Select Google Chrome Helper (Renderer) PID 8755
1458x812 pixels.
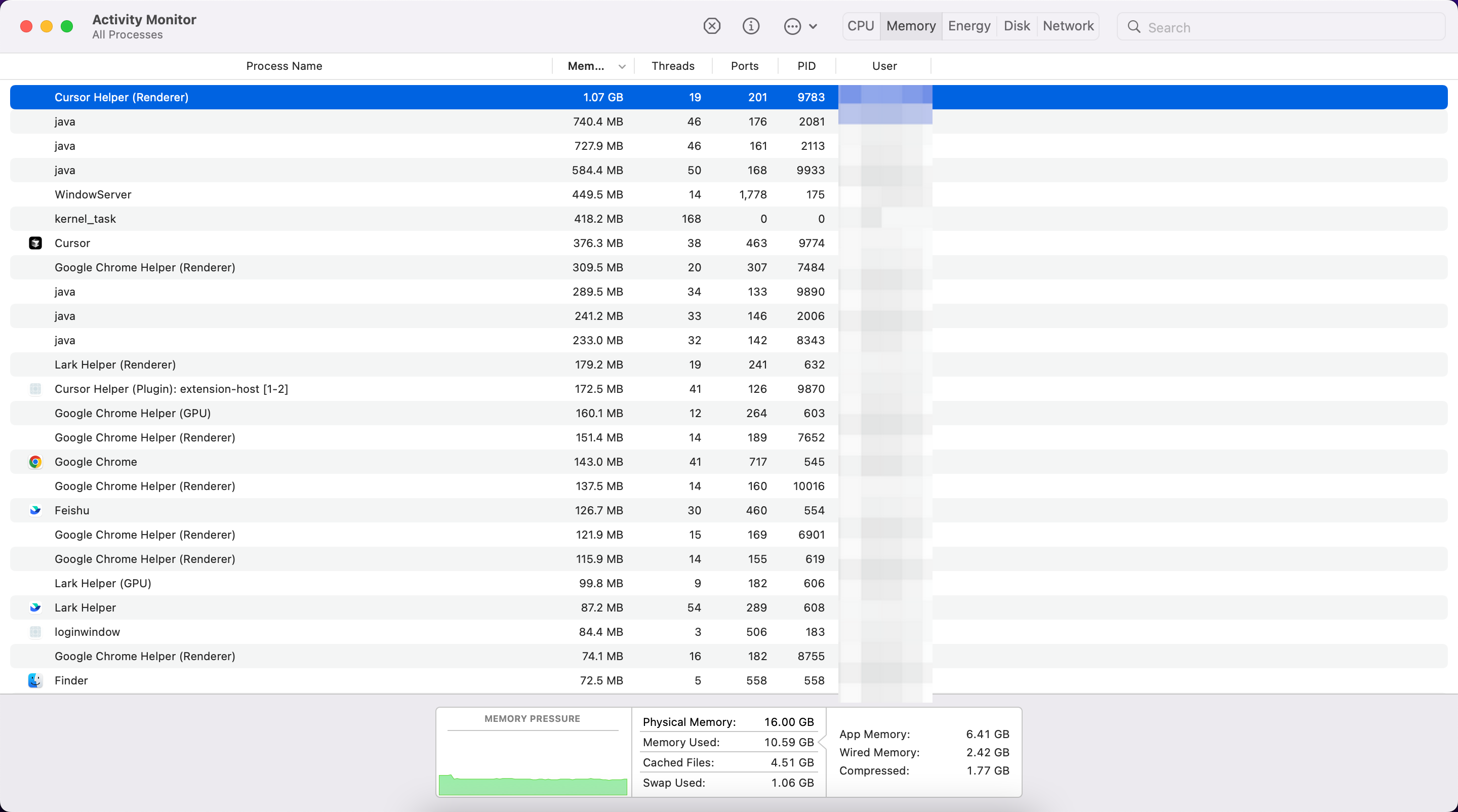pyautogui.click(x=728, y=657)
